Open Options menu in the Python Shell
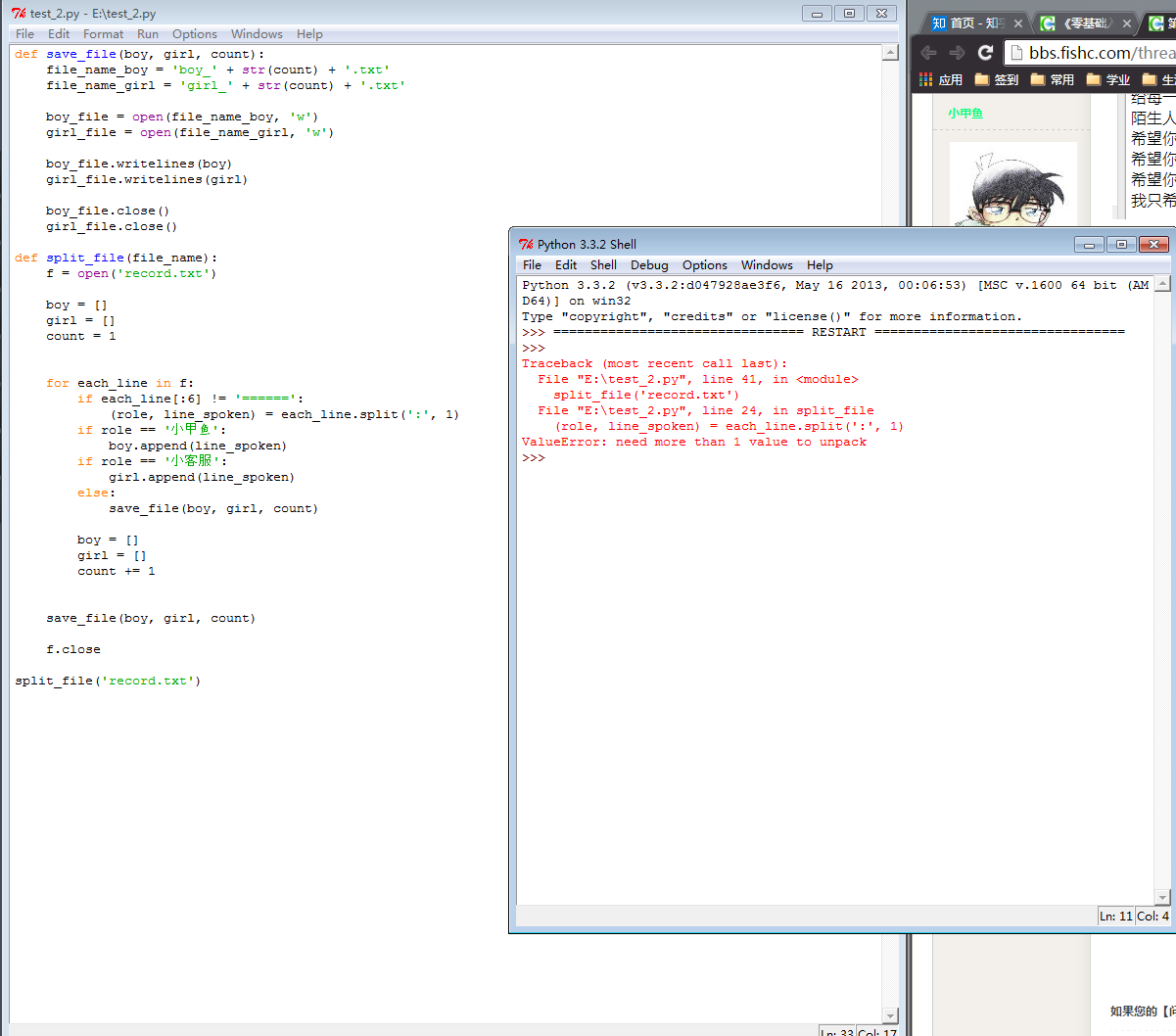Screen dimensions: 1176x1036 pos(704,264)
